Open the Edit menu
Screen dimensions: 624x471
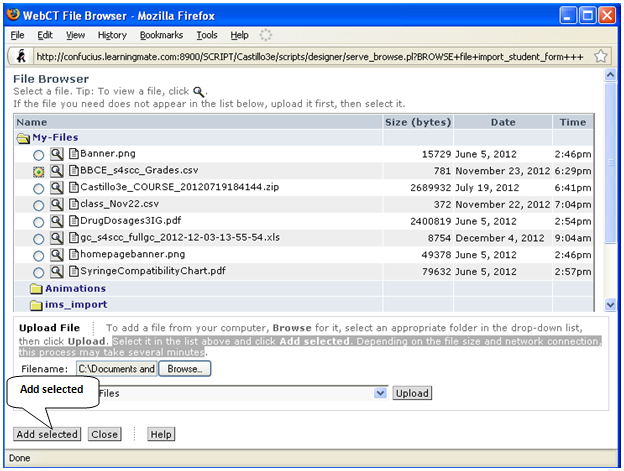coord(45,35)
